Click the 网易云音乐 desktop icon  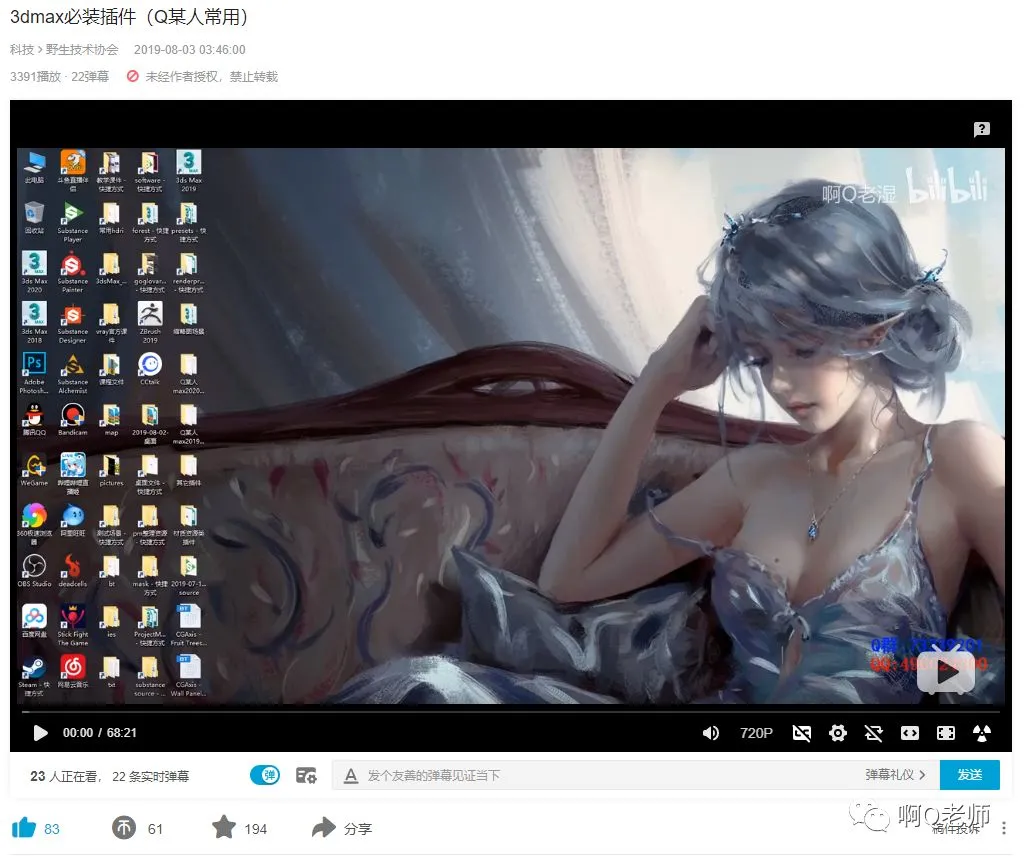pyautogui.click(x=72, y=671)
